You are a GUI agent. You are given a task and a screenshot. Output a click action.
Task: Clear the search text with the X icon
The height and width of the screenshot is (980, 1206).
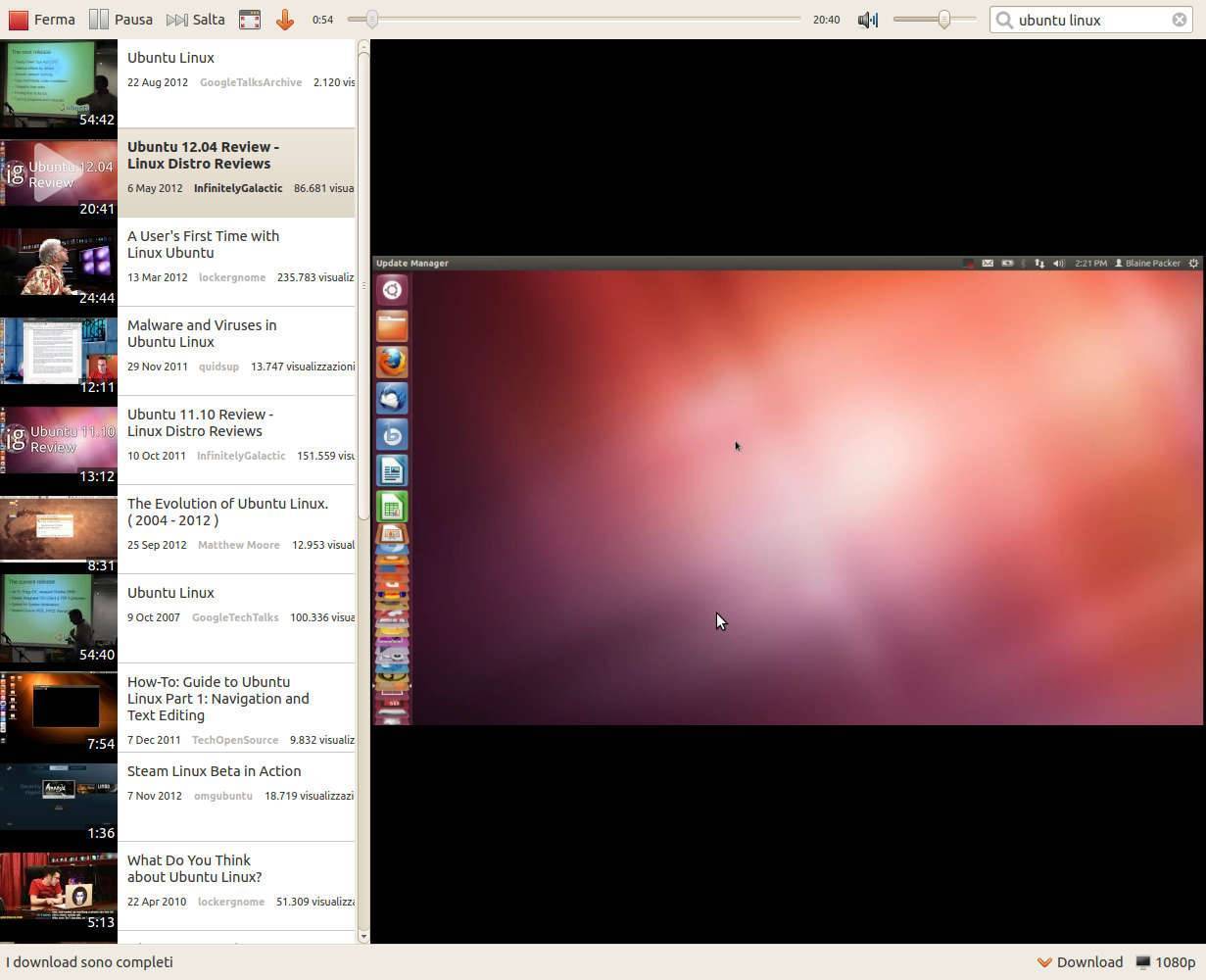pos(1180,20)
